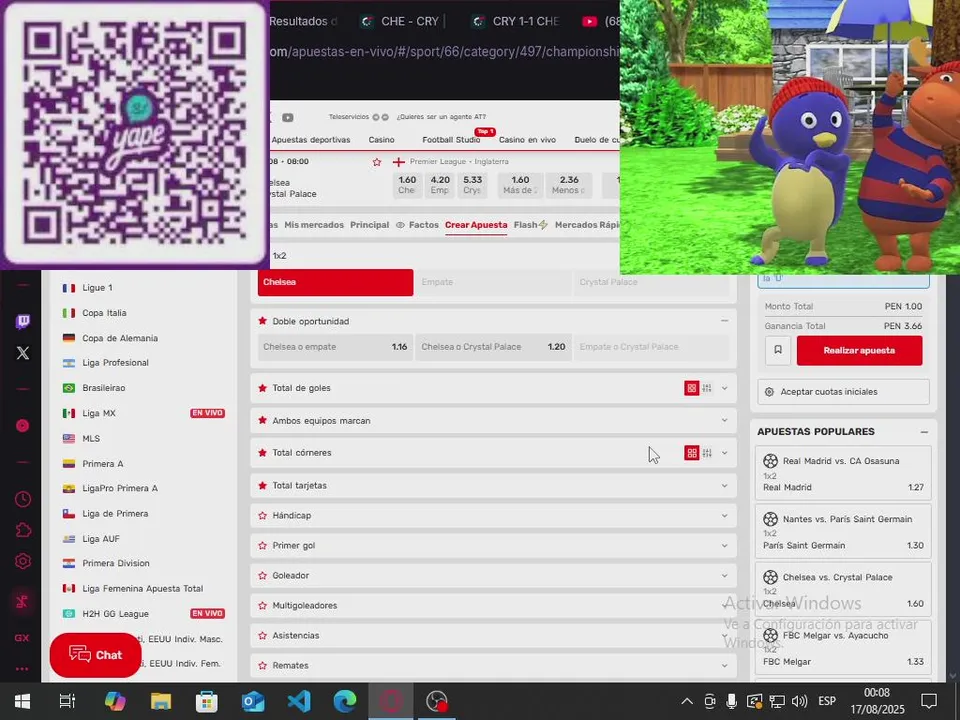Toggle favorite star for Total tarjetas

pyautogui.click(x=263, y=486)
